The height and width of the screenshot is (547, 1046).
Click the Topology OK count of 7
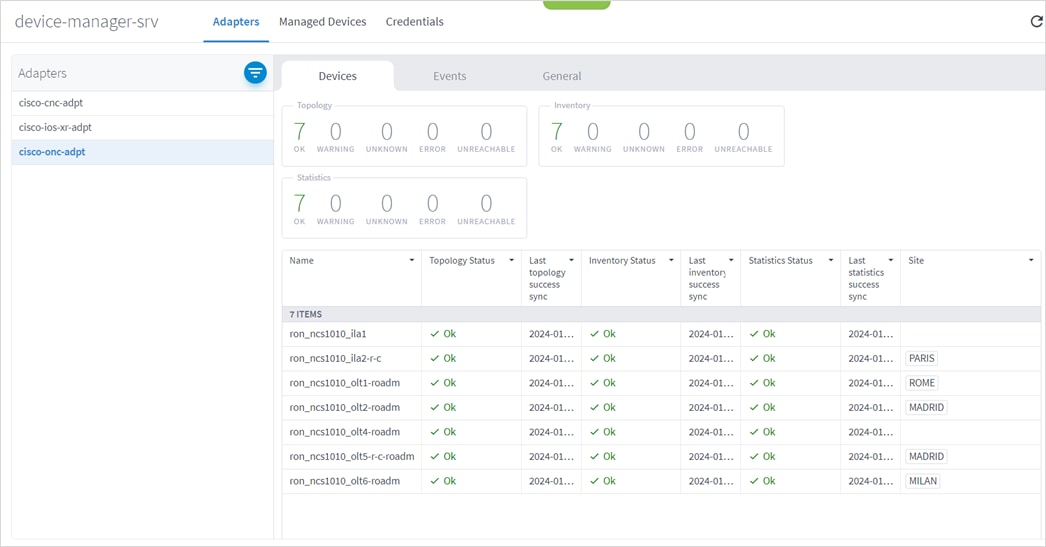(x=299, y=132)
